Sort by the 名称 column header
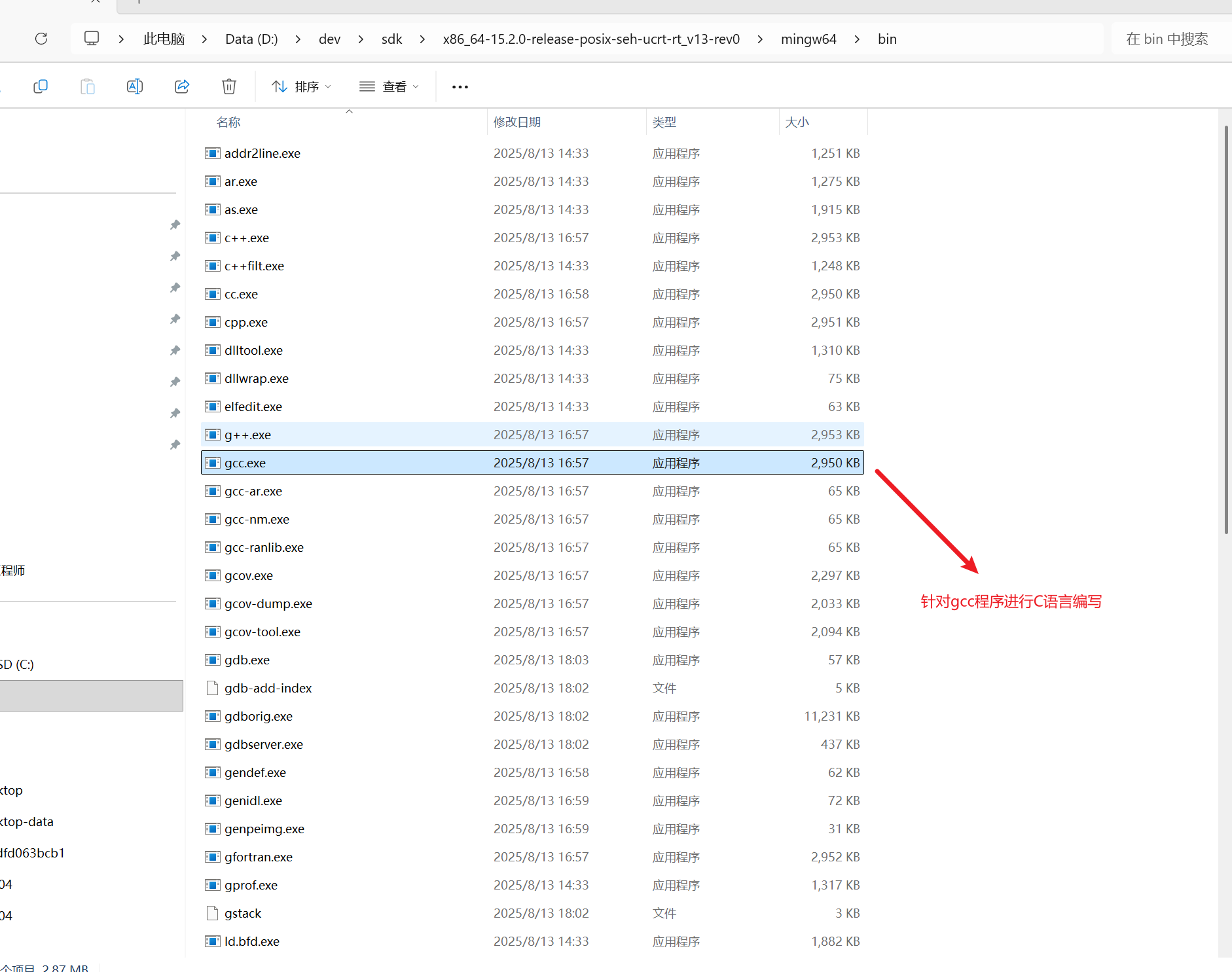The image size is (1232, 972). 228,122
